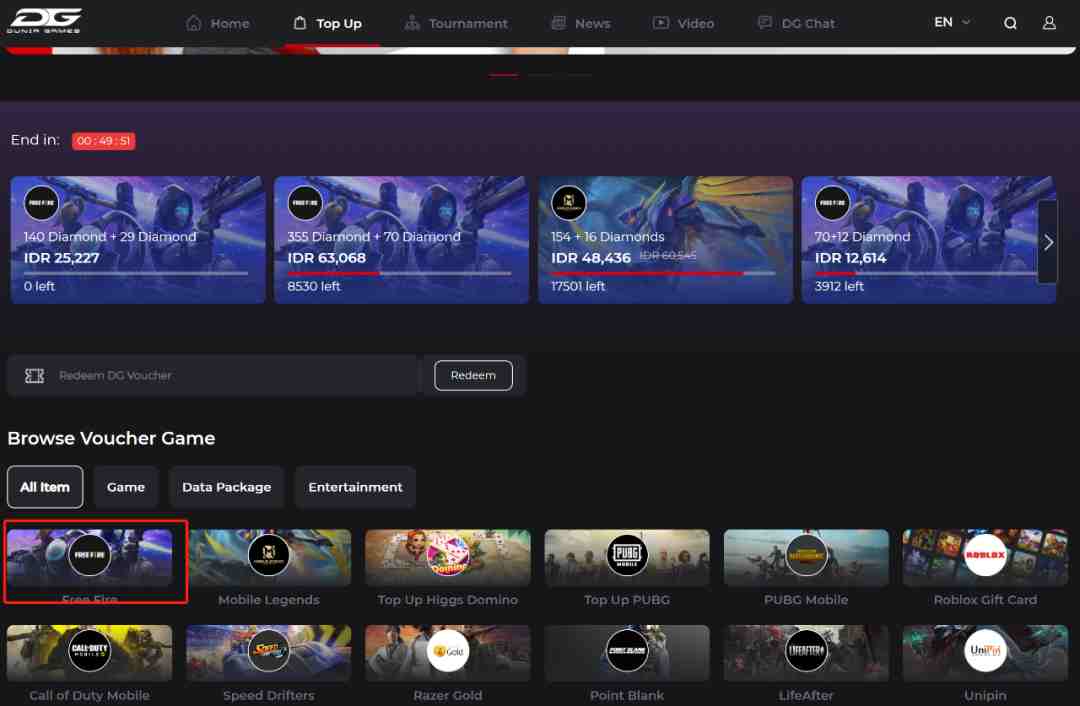Click the Point Blank label

[627, 695]
